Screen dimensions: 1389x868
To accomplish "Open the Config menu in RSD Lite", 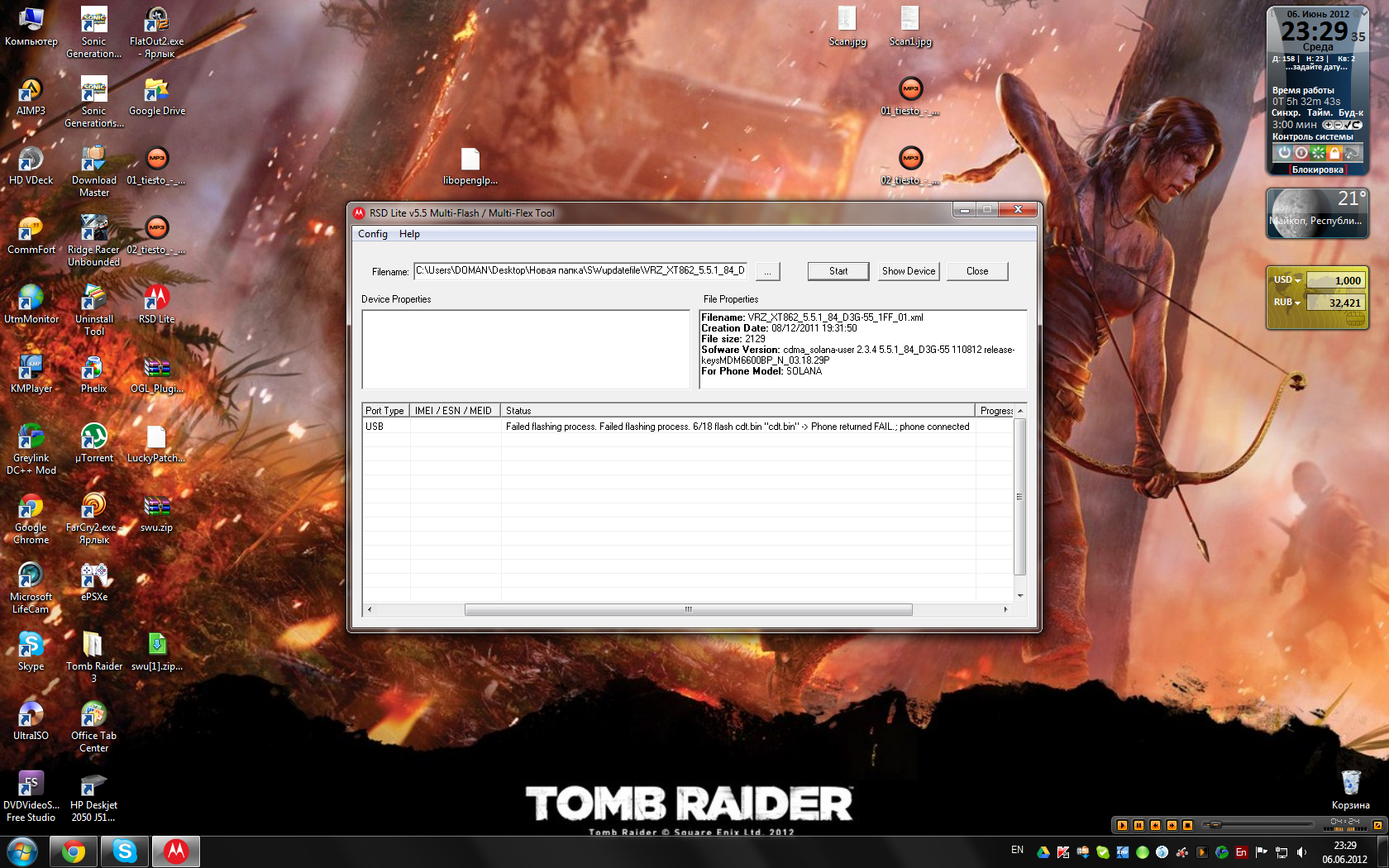I will [372, 234].
